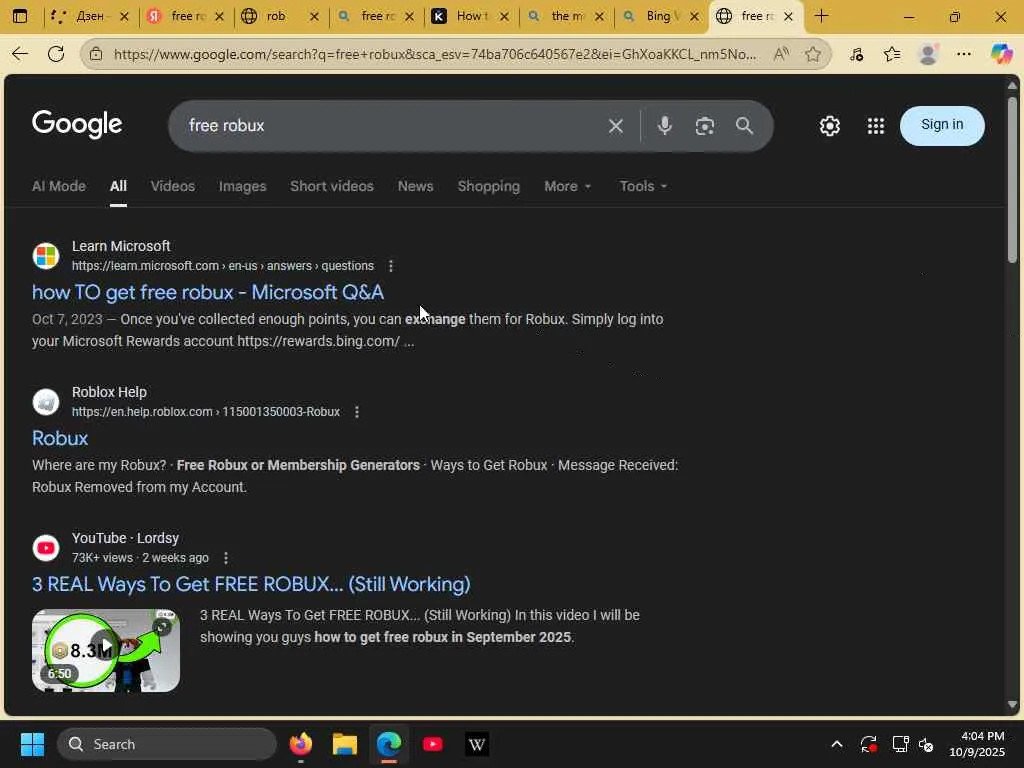
Task: Open the browser profile avatar
Action: point(928,54)
